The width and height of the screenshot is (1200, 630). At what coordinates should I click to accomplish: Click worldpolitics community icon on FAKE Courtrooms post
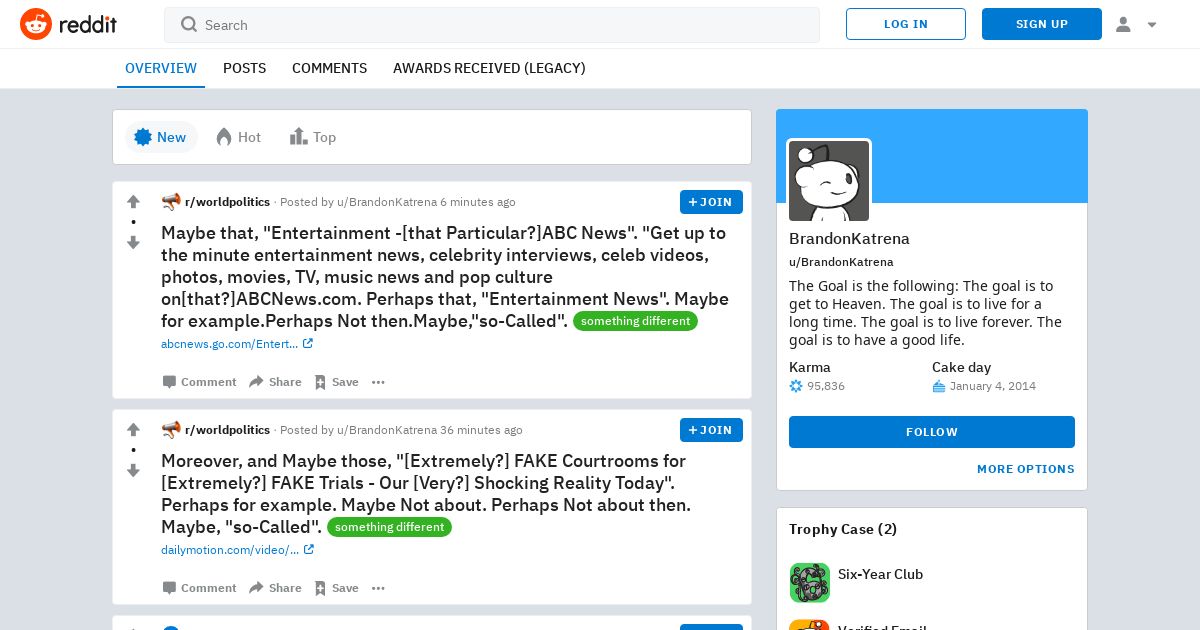click(171, 430)
